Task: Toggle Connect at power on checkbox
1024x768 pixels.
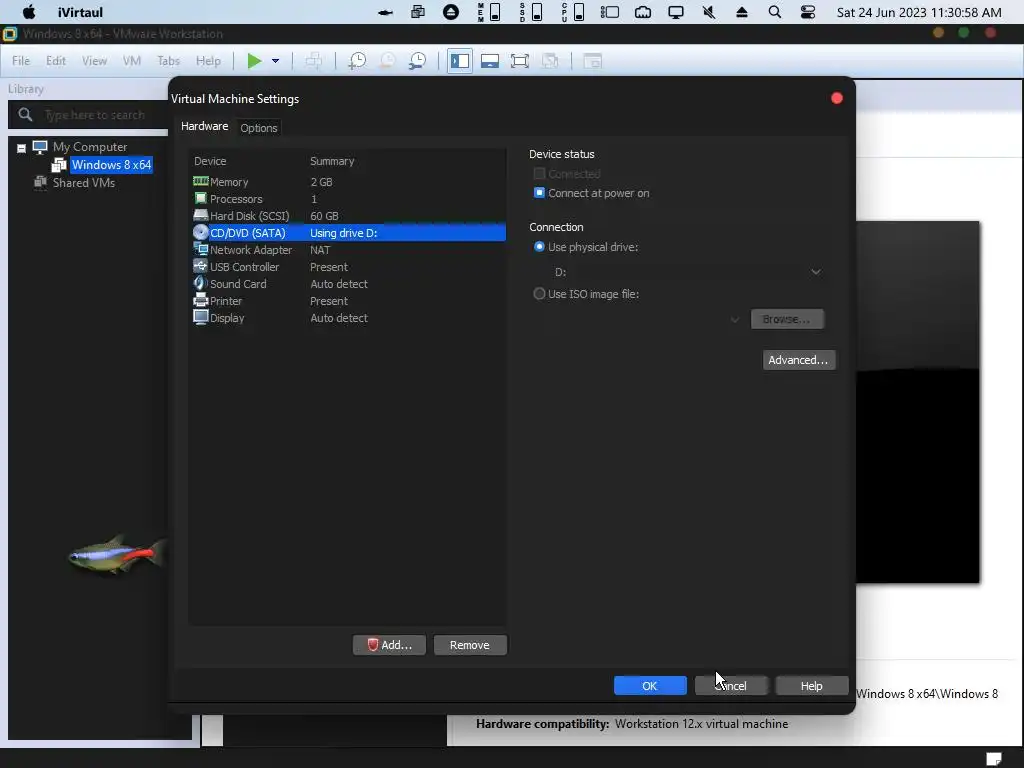Action: coord(539,193)
